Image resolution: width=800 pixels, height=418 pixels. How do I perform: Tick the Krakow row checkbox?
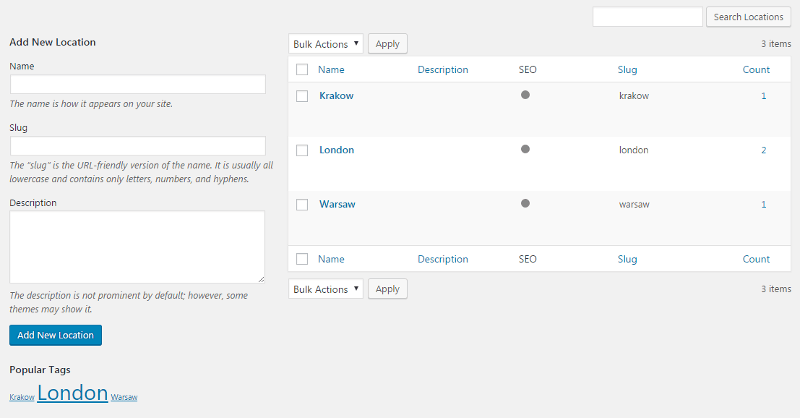(x=302, y=96)
